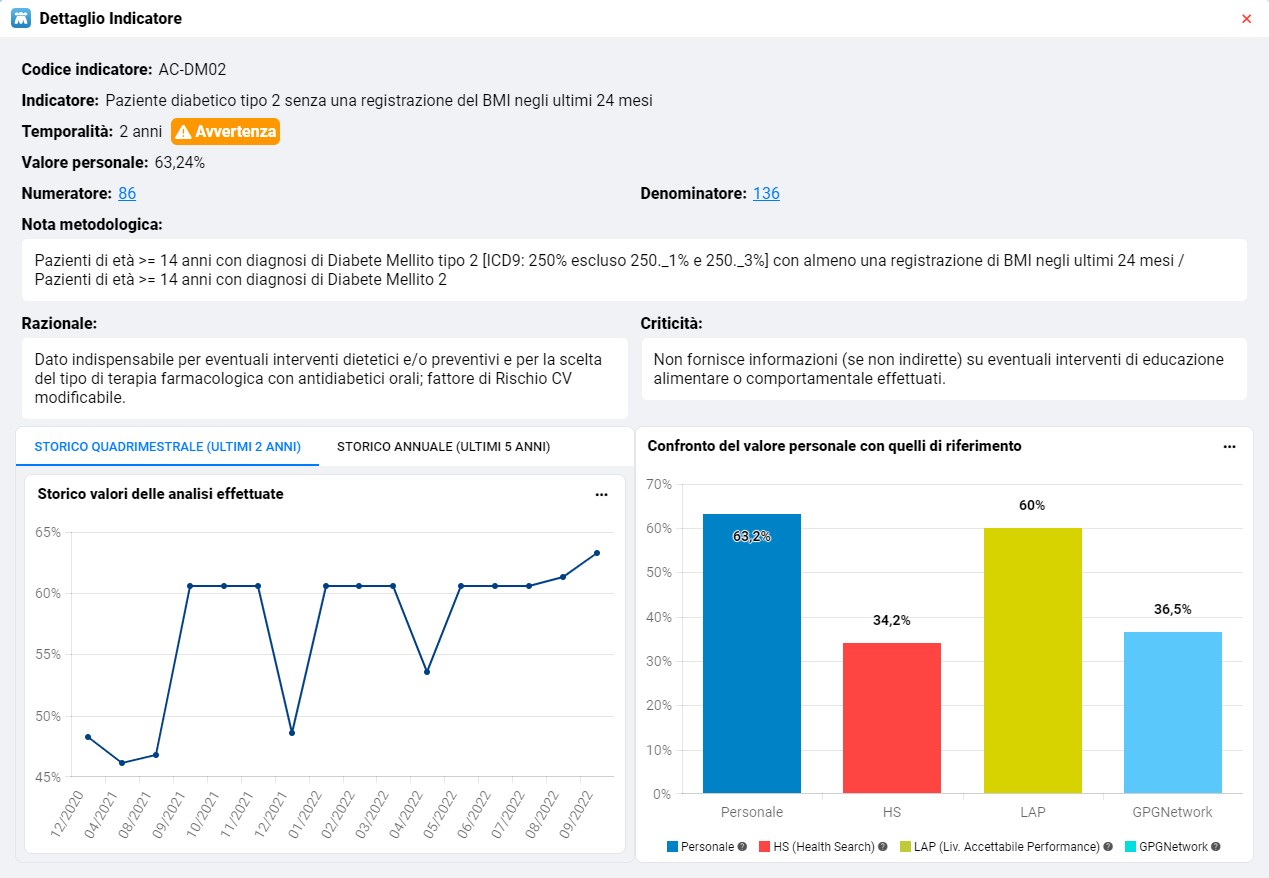Click the Dettaglio Indicatore app icon
The height and width of the screenshot is (878, 1269).
tap(19, 18)
